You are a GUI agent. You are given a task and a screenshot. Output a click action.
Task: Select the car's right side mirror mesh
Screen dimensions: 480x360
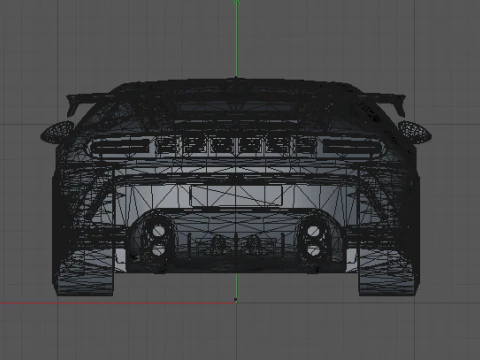click(415, 132)
